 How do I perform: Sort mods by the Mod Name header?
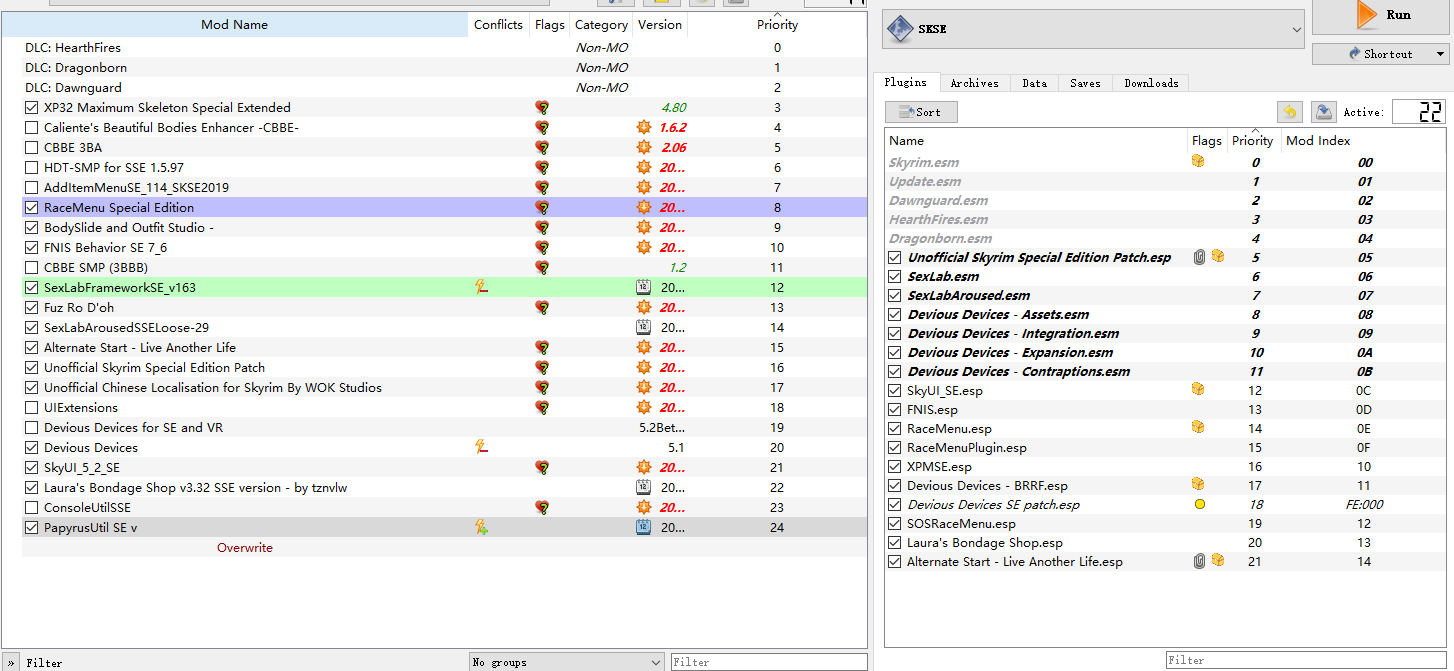coord(234,25)
